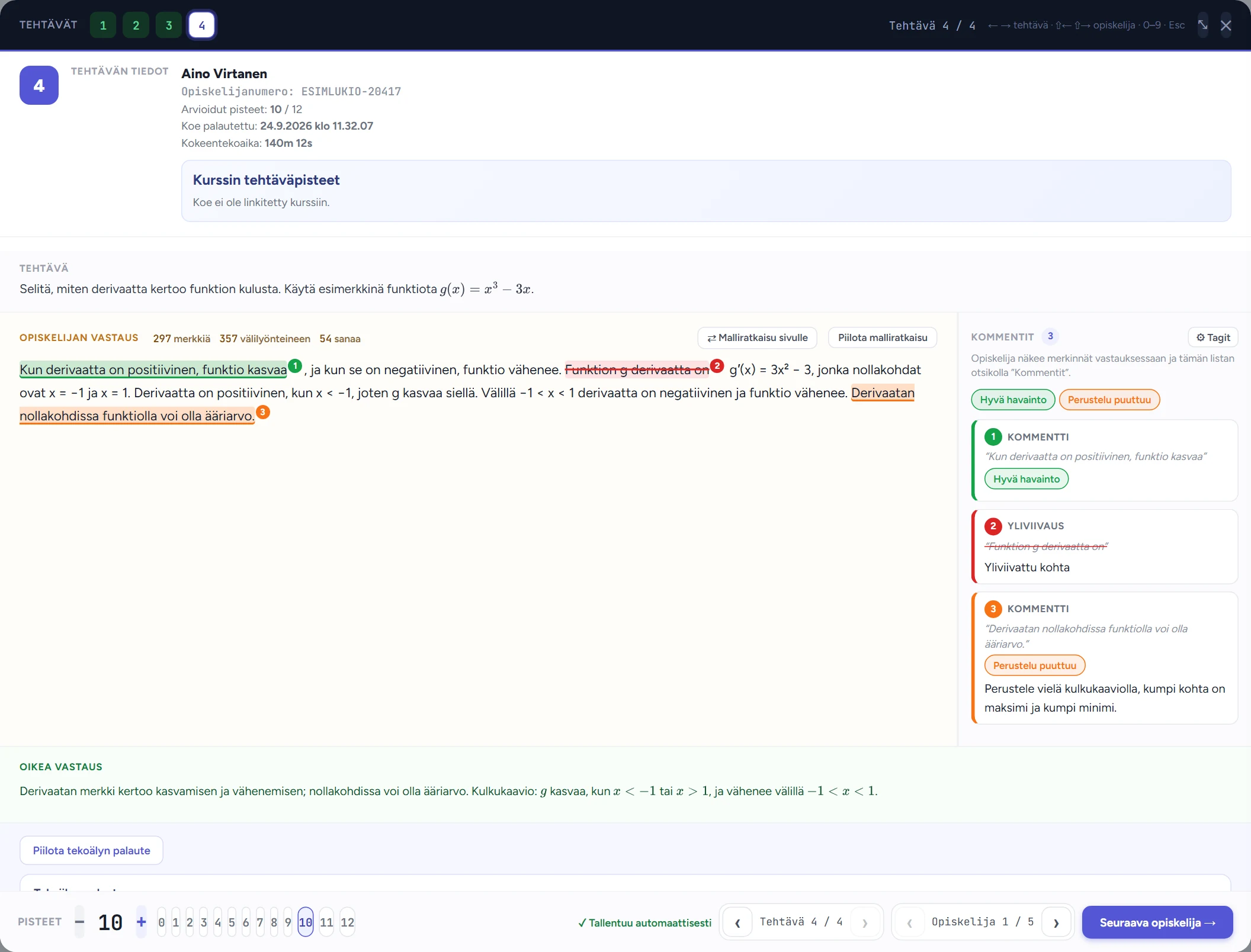Set score to 11 points
This screenshot has height=952, width=1251.
click(326, 922)
